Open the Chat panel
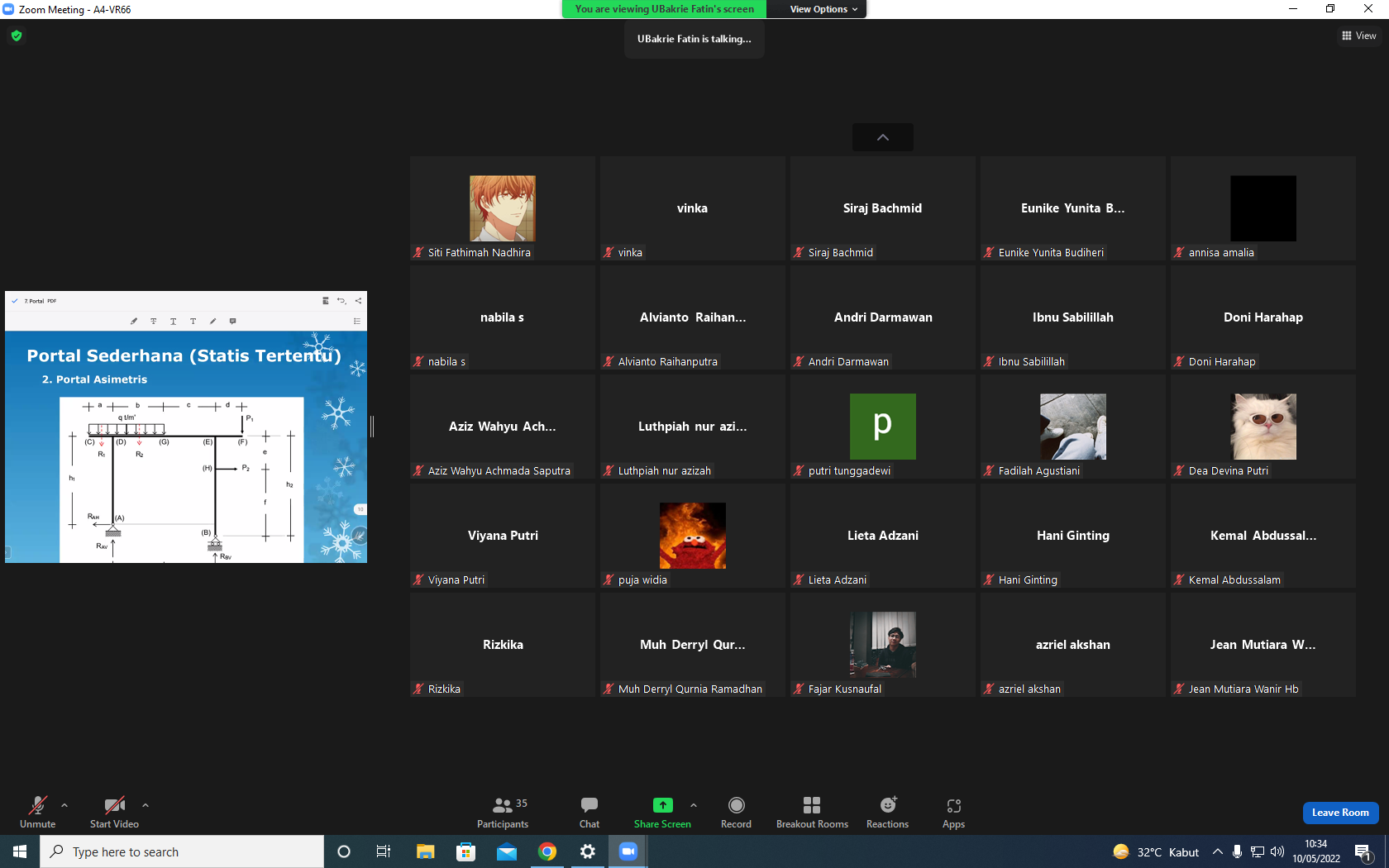1389x868 pixels. [x=589, y=813]
